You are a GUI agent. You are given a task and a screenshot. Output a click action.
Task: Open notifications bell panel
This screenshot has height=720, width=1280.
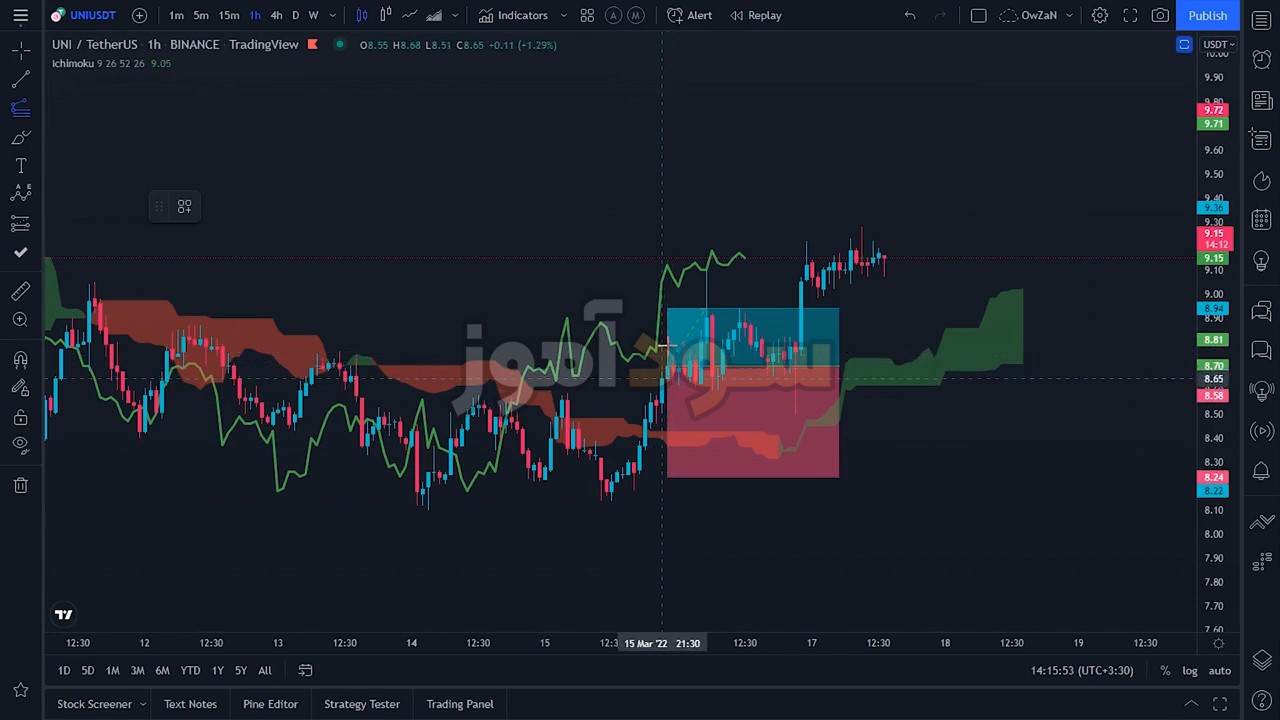pyautogui.click(x=1261, y=471)
